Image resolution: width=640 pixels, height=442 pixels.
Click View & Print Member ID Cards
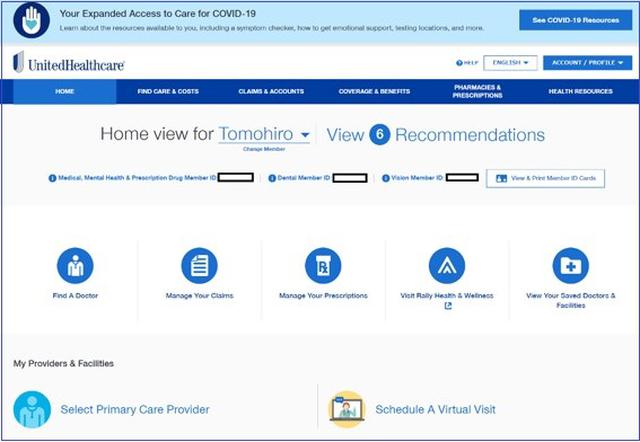click(545, 178)
